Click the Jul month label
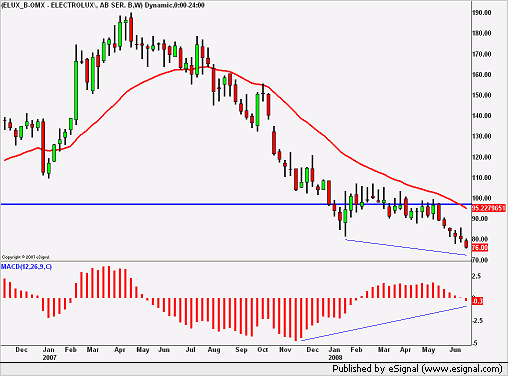This screenshot has height=376, width=508. point(190,350)
